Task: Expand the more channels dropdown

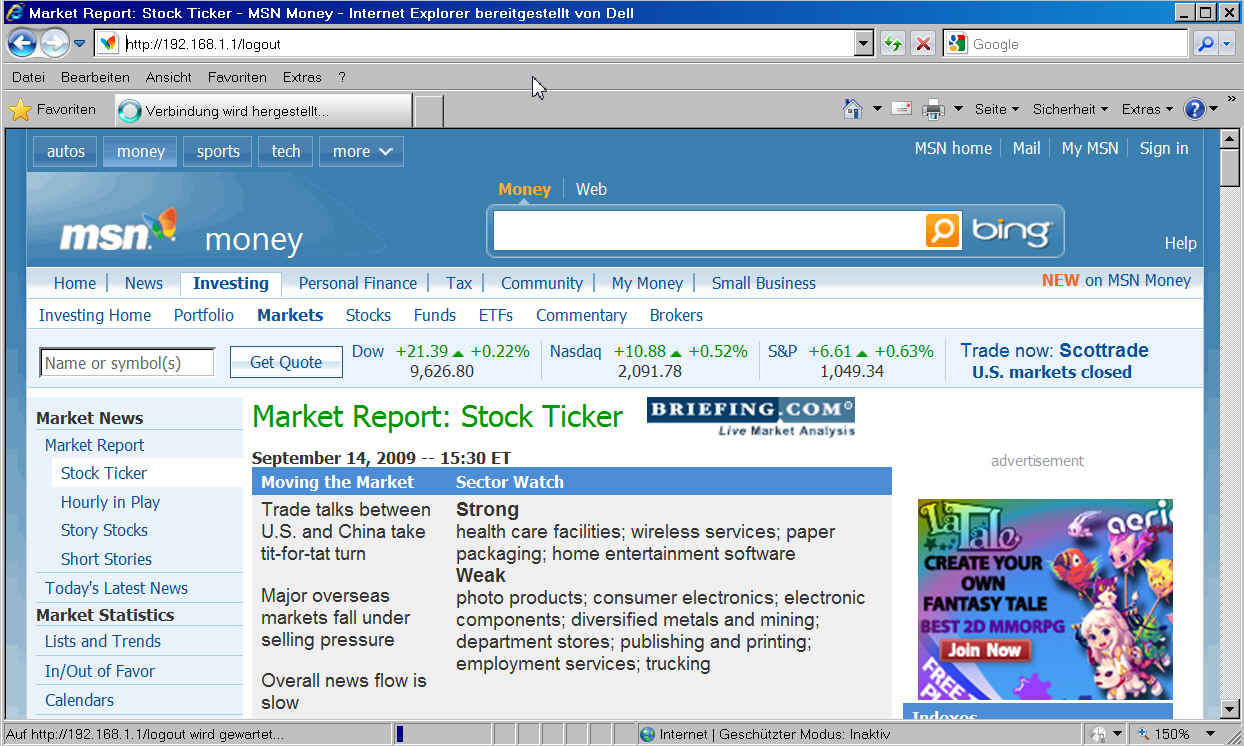Action: coord(361,151)
